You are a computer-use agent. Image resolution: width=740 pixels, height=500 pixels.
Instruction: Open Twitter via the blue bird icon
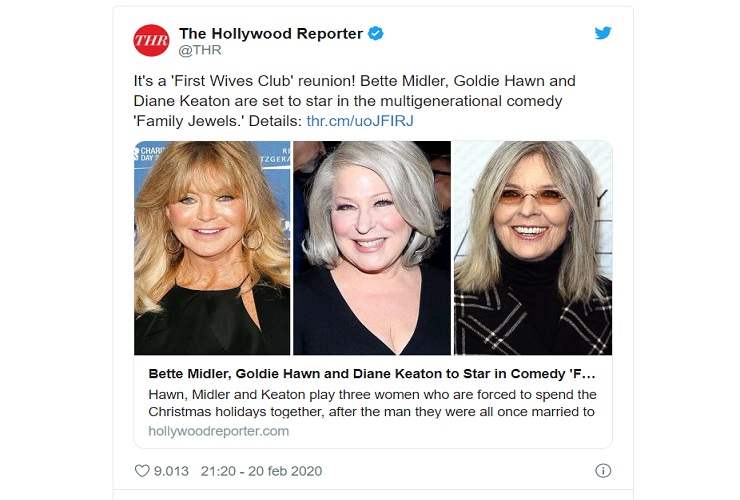pos(603,33)
